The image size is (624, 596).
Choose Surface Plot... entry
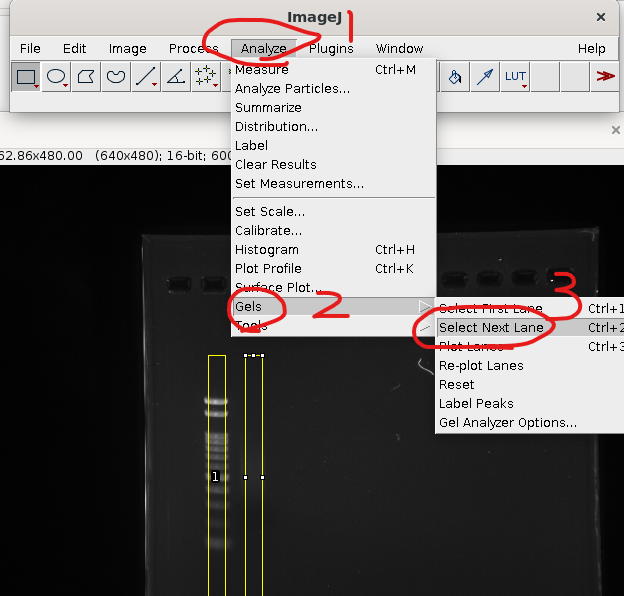click(x=333, y=287)
